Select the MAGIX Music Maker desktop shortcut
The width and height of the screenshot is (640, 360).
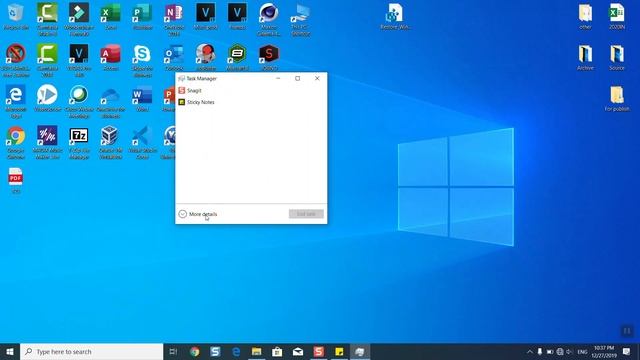pyautogui.click(x=47, y=142)
